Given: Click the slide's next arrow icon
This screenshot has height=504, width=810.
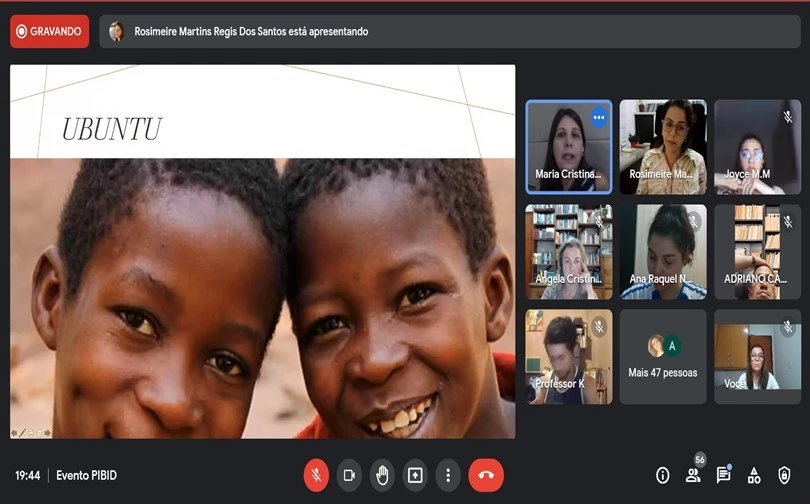Looking at the screenshot, I should (48, 433).
